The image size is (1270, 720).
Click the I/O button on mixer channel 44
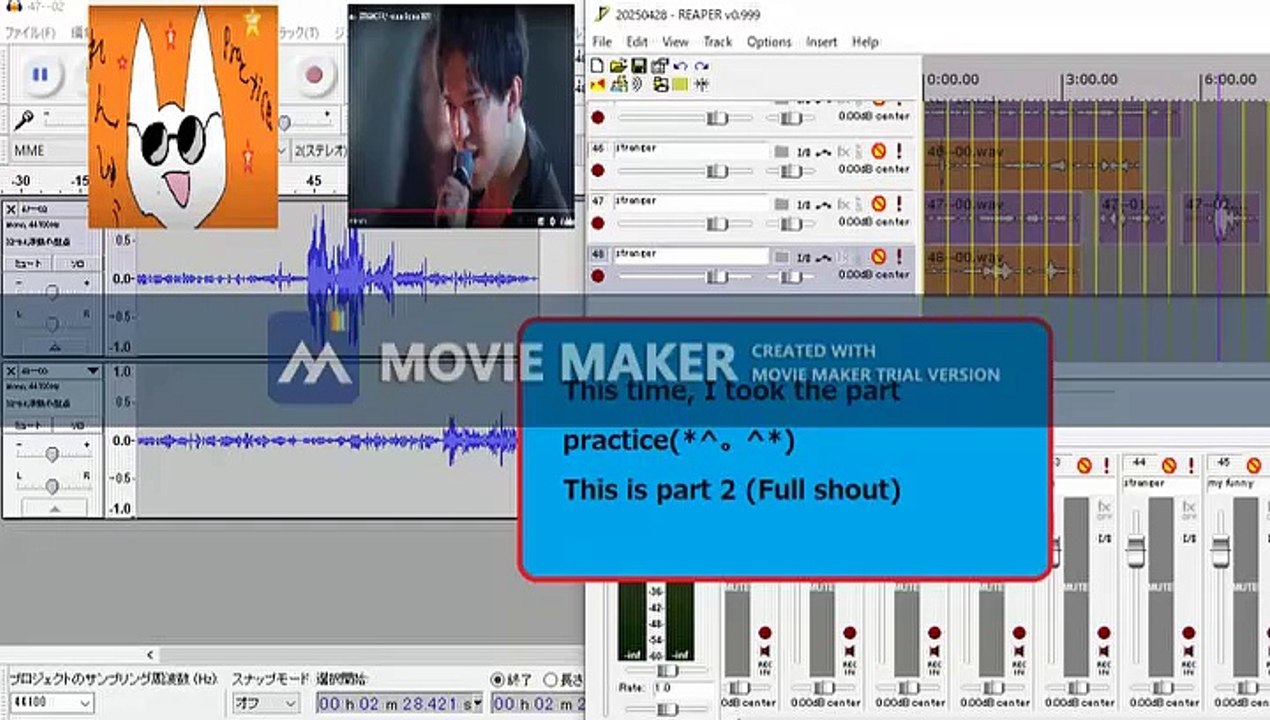click(x=1189, y=539)
